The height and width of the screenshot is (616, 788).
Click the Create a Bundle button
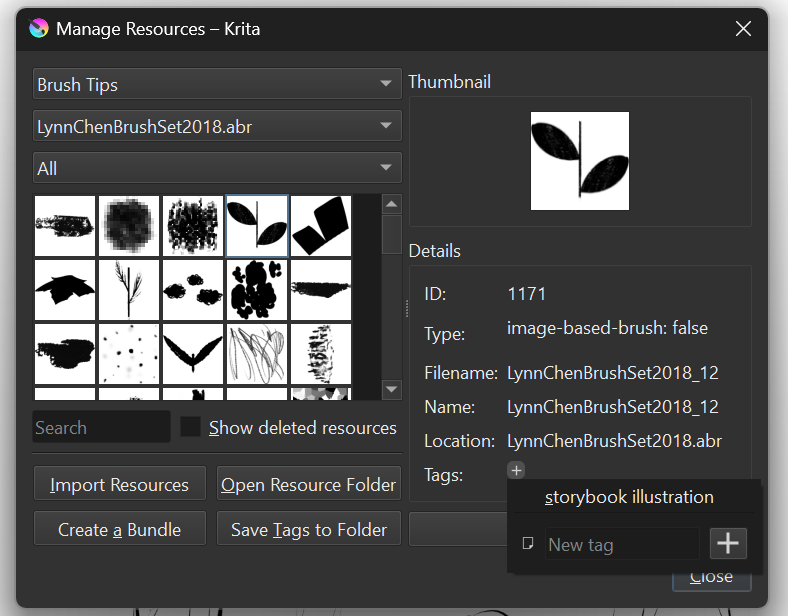point(119,529)
